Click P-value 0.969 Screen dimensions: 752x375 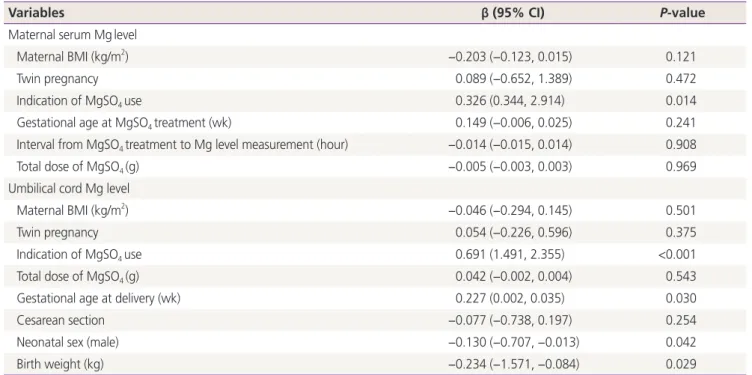pyautogui.click(x=681, y=167)
